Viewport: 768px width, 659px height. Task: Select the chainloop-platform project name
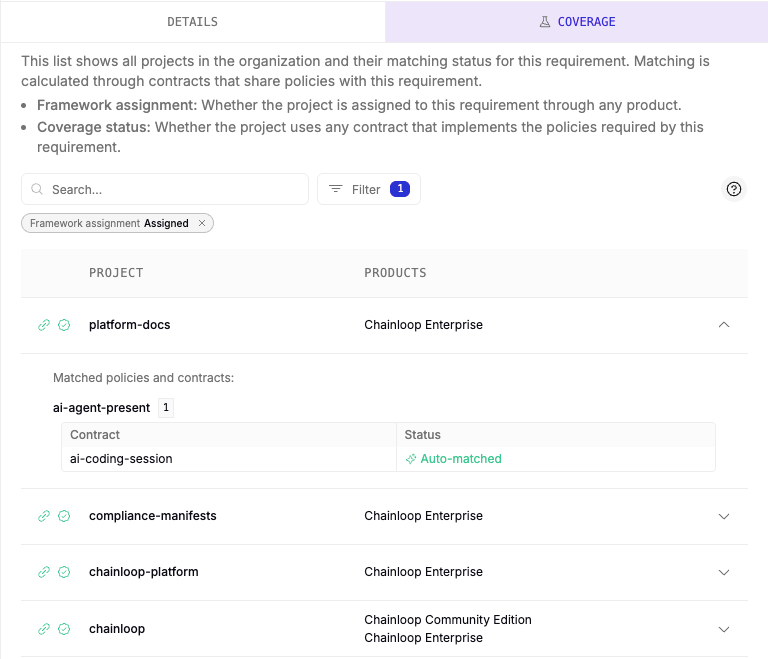(x=144, y=572)
